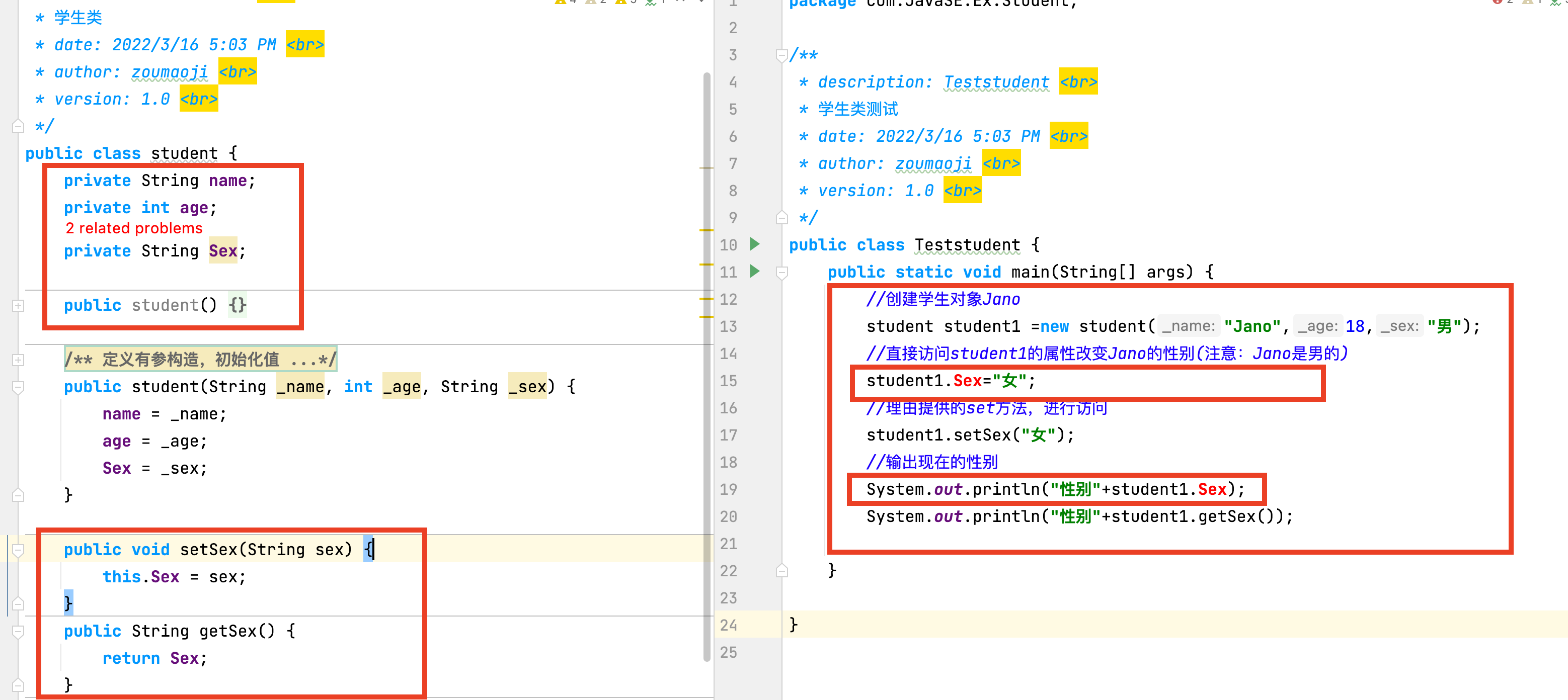The height and width of the screenshot is (700, 1568).
Task: Click fold end marker after setSex body
Action: click(18, 603)
